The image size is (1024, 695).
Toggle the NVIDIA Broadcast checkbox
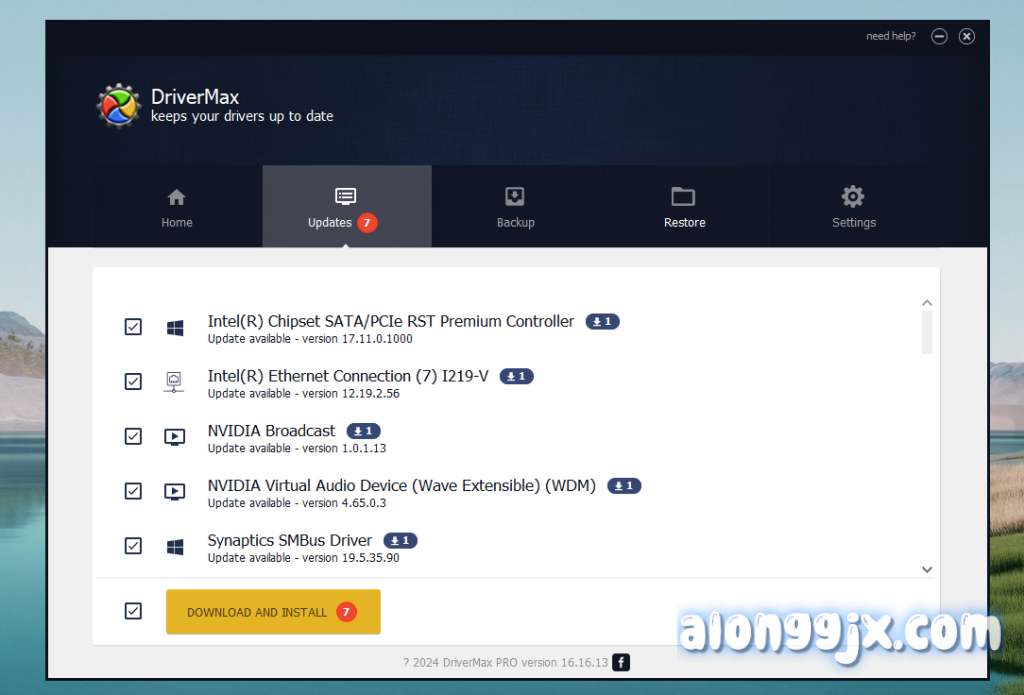pyautogui.click(x=133, y=436)
